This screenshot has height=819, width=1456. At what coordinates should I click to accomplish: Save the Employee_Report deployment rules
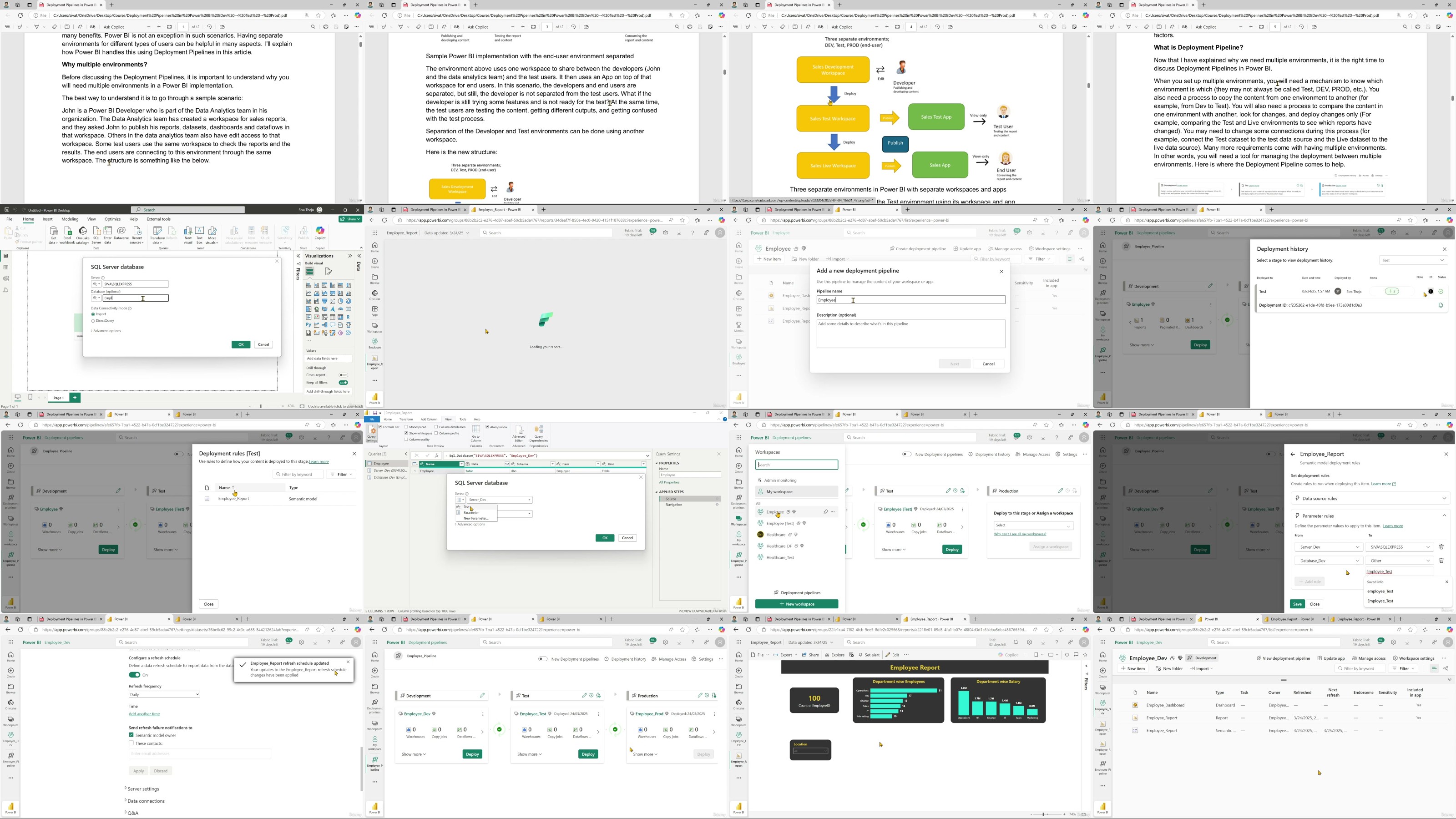pyautogui.click(x=1297, y=604)
